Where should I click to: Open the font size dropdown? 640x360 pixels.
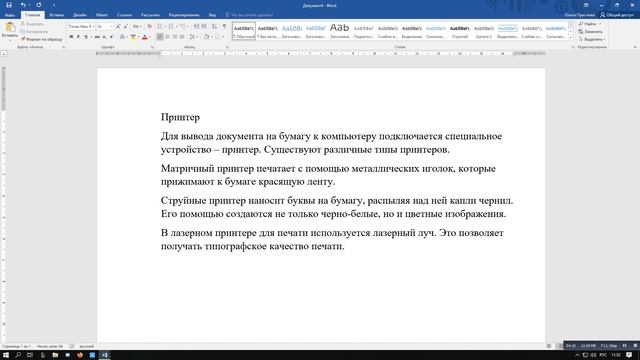111,27
